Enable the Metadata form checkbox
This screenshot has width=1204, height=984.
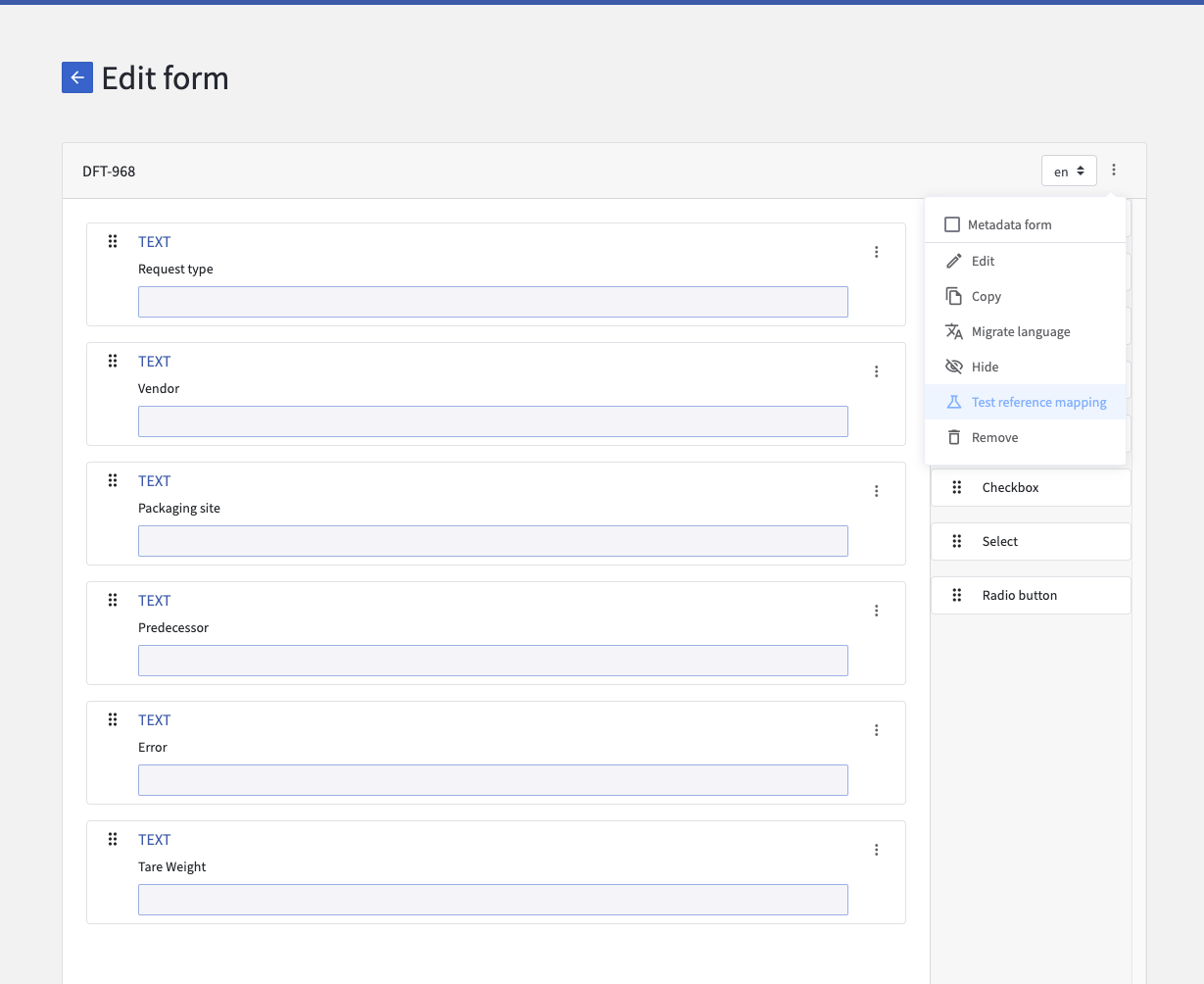(x=952, y=225)
